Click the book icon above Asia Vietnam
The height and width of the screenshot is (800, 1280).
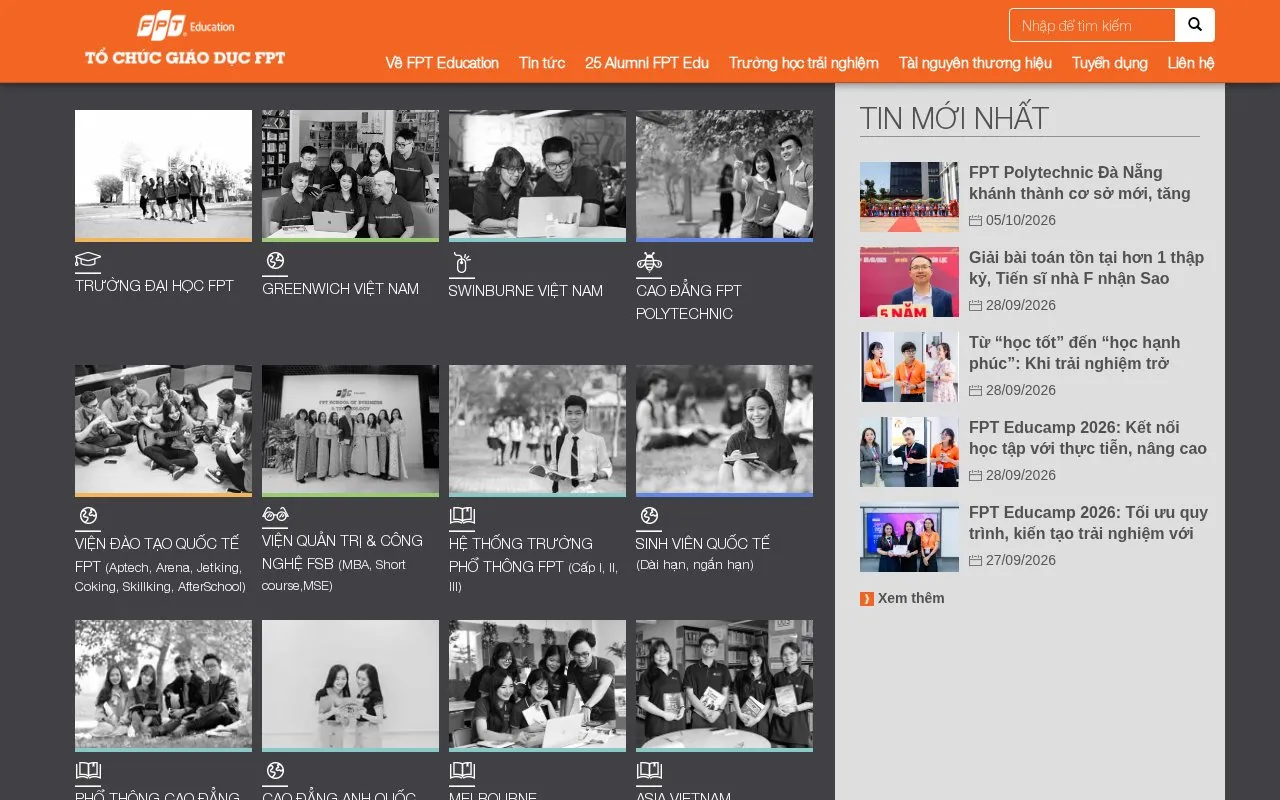coord(649,771)
